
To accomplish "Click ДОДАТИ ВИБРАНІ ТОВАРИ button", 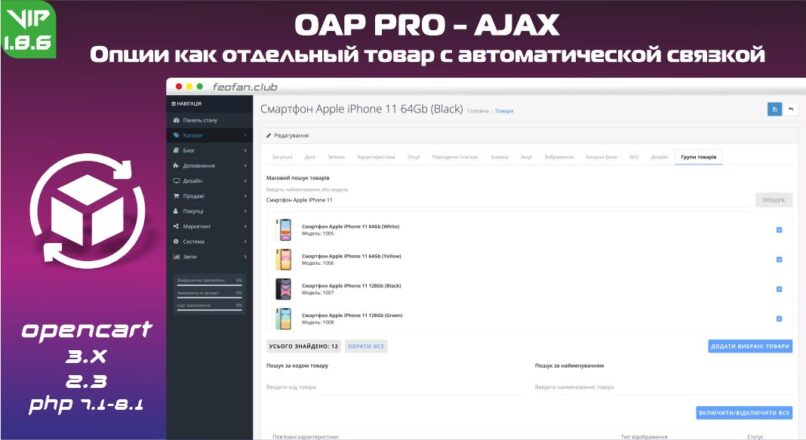I will tap(750, 346).
